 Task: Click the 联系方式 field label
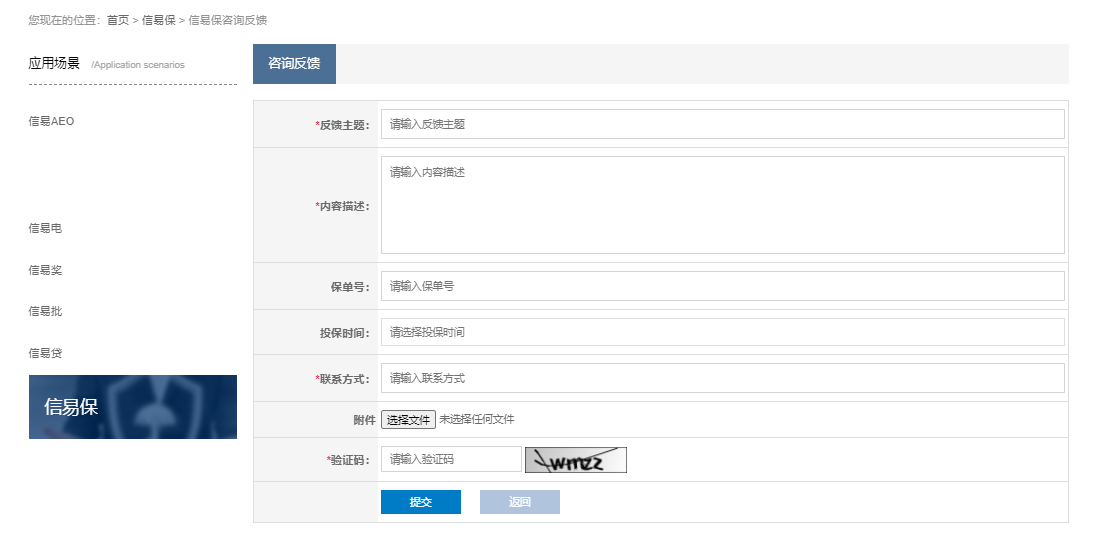343,380
